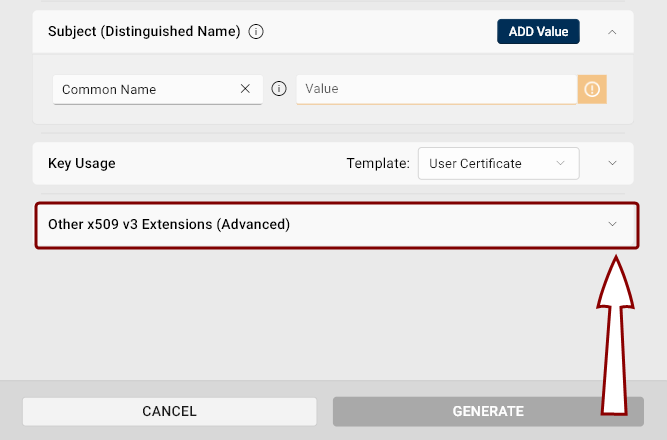This screenshot has width=667, height=440.
Task: Clear the Common Name selection with X
Action: [245, 89]
